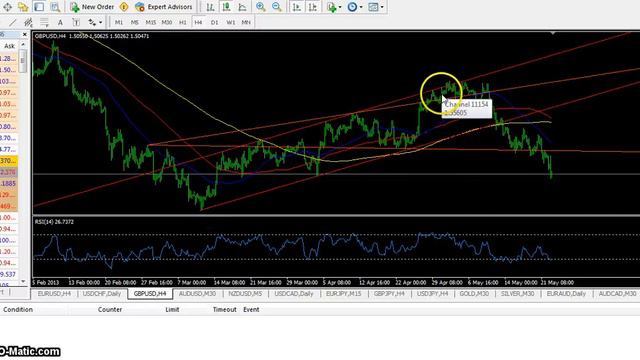640x360 pixels.
Task: Click the crosshair cursor tool icon
Action: [x=7, y=7]
